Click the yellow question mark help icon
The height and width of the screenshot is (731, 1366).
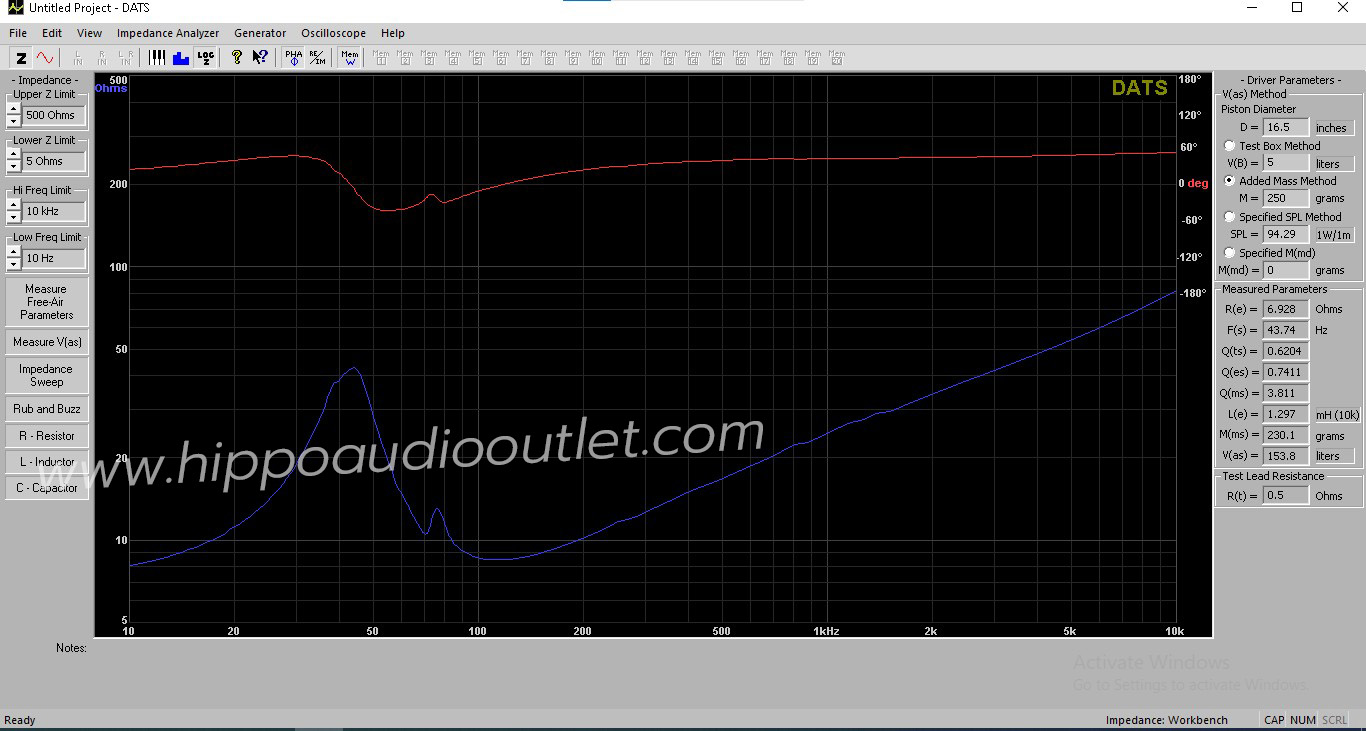(237, 58)
